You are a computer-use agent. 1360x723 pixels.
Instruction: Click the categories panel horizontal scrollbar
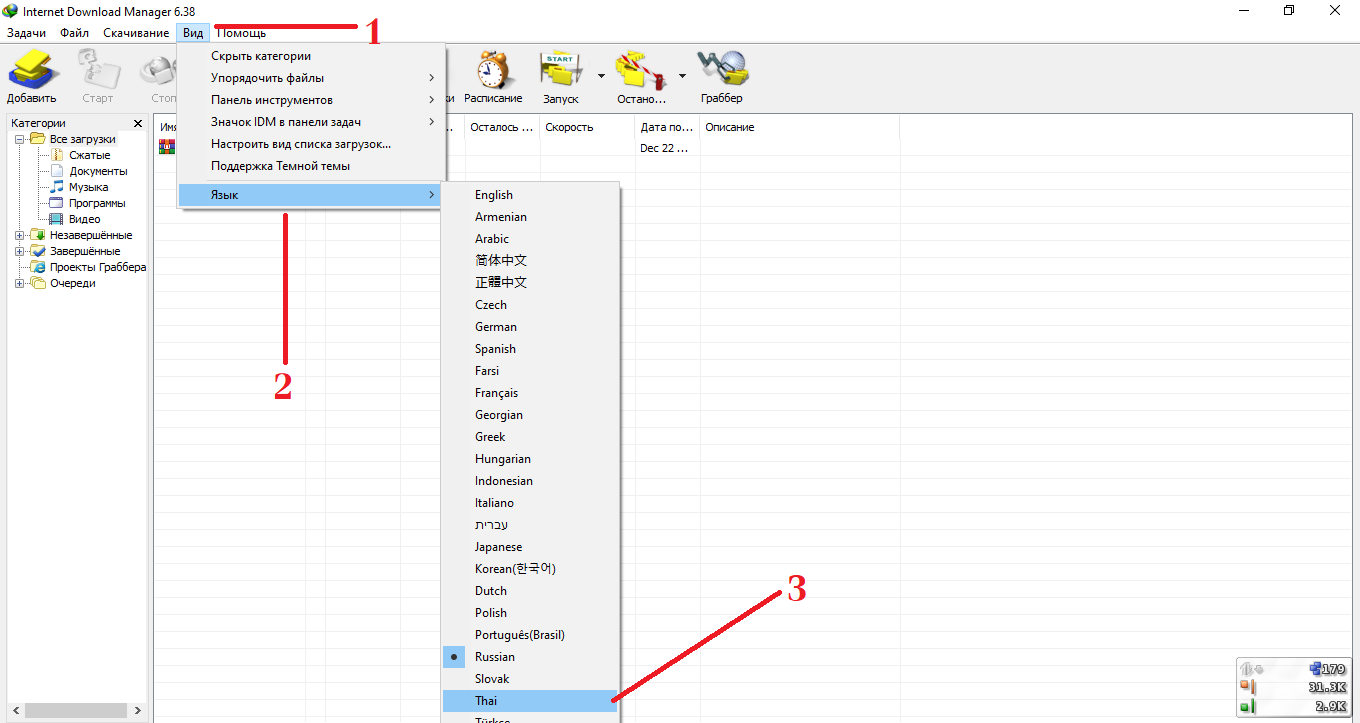pyautogui.click(x=76, y=710)
